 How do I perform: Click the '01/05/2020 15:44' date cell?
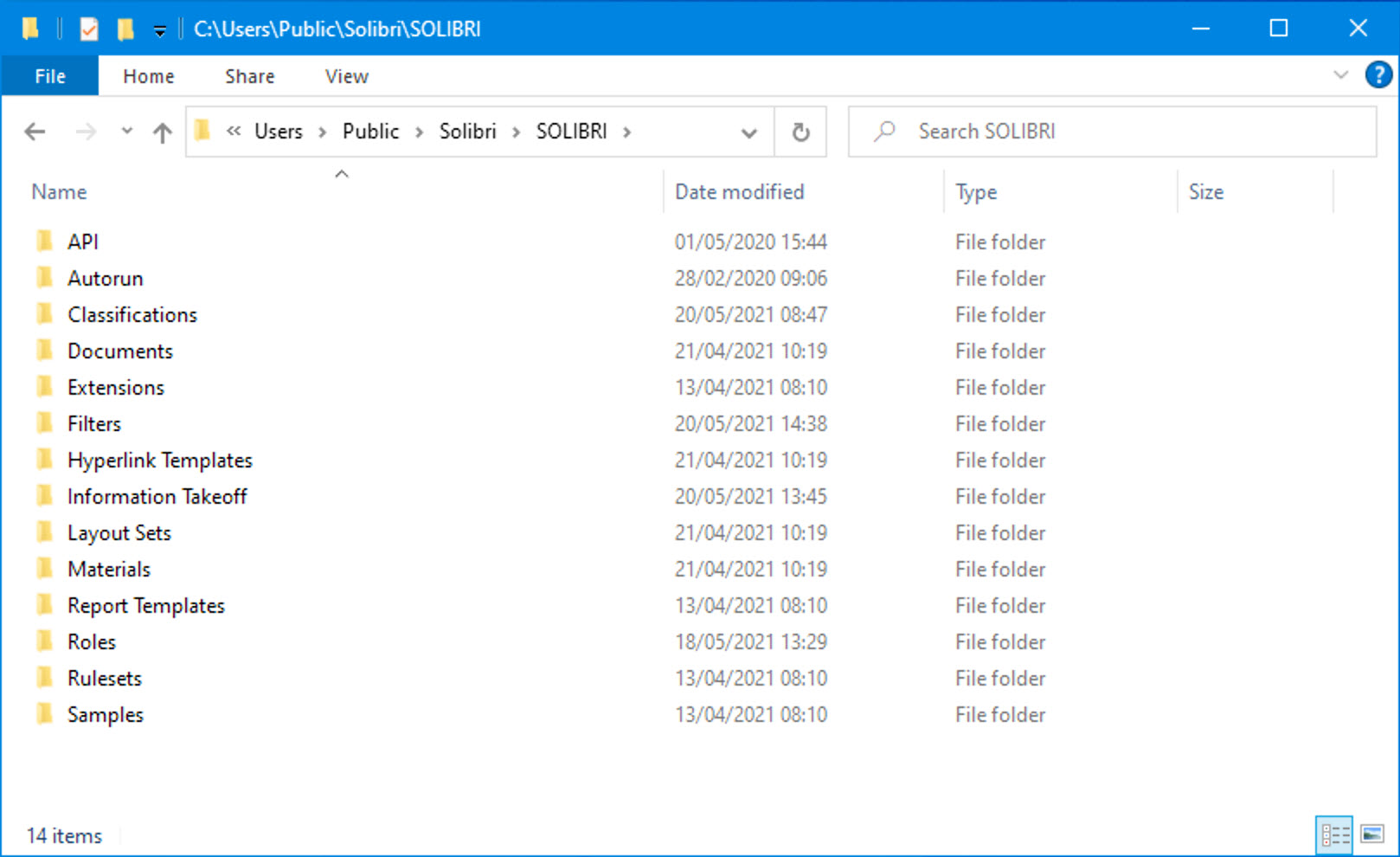[751, 242]
